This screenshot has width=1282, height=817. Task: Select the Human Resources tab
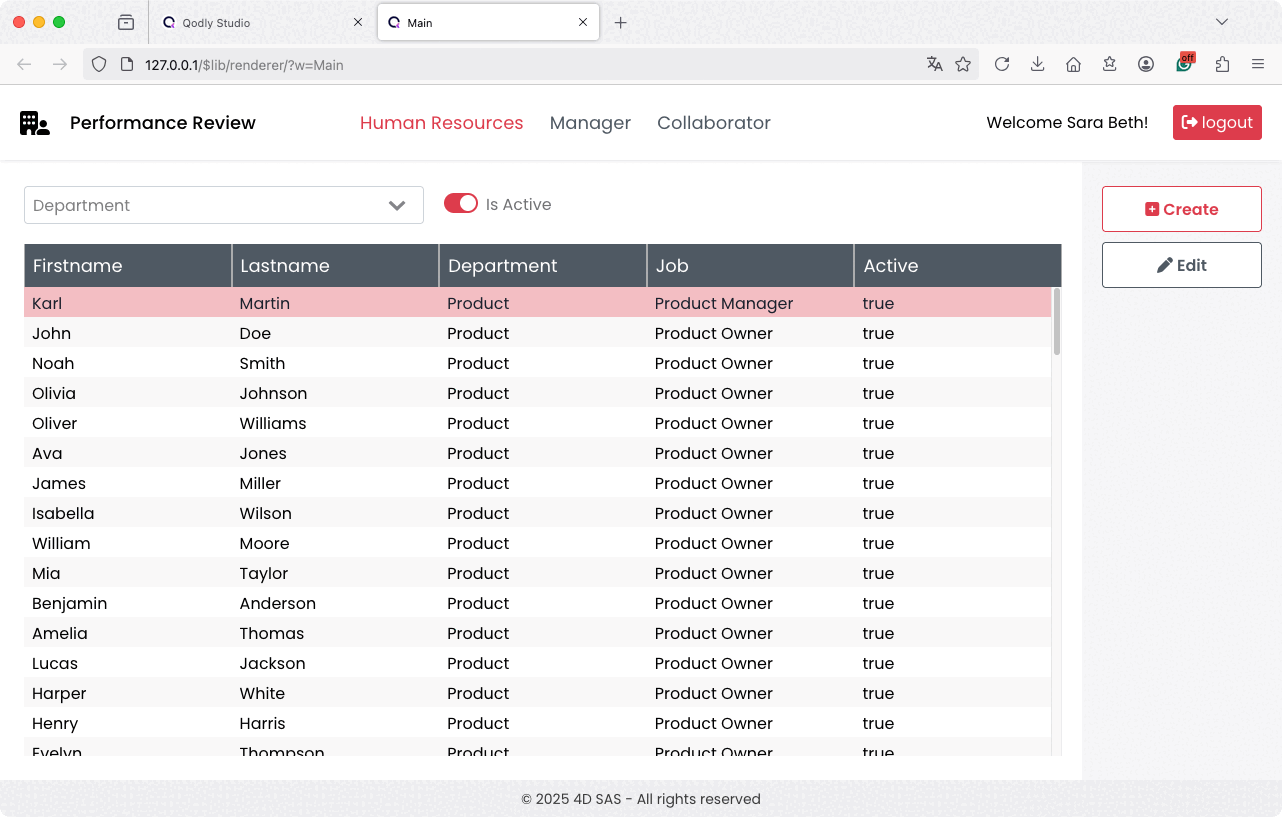[x=441, y=123]
